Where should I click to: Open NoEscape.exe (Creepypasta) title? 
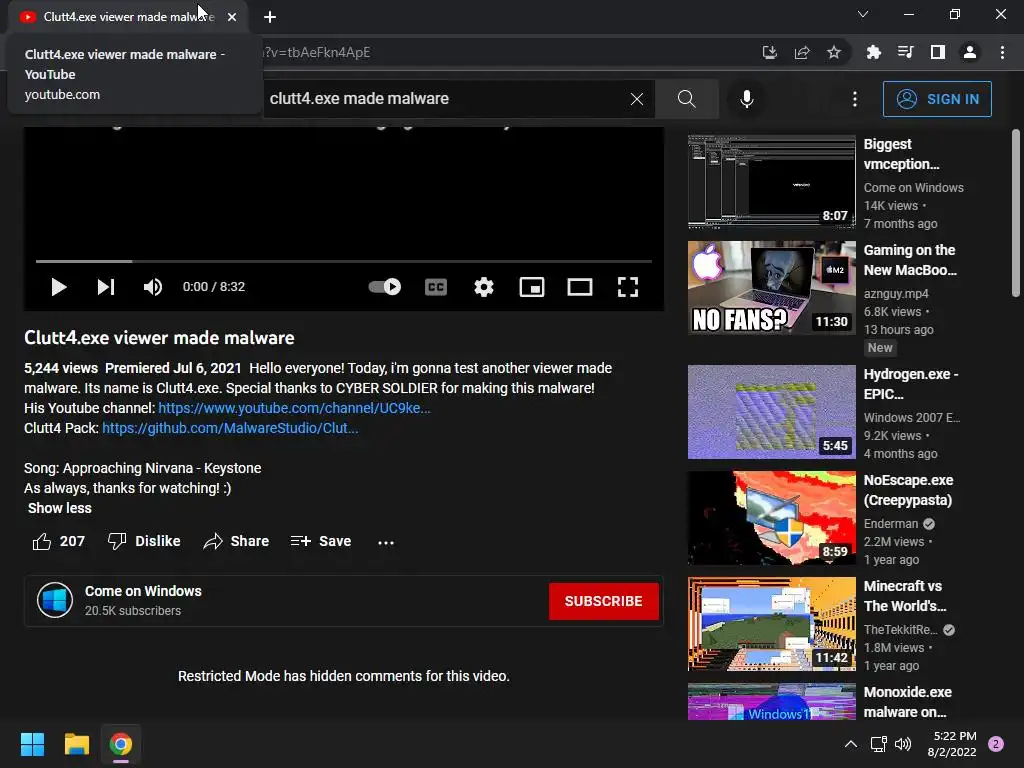coord(908,490)
